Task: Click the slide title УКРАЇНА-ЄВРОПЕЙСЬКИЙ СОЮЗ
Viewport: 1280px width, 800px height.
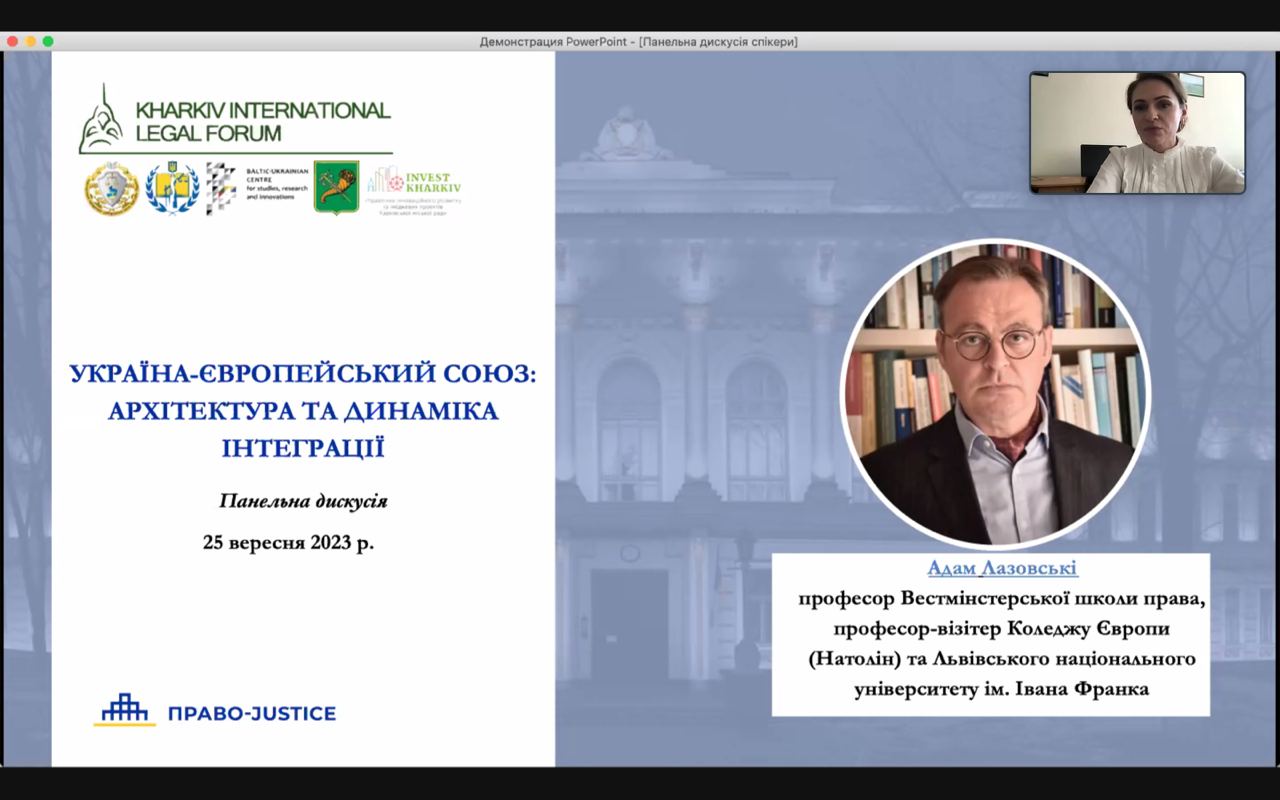Action: point(303,375)
